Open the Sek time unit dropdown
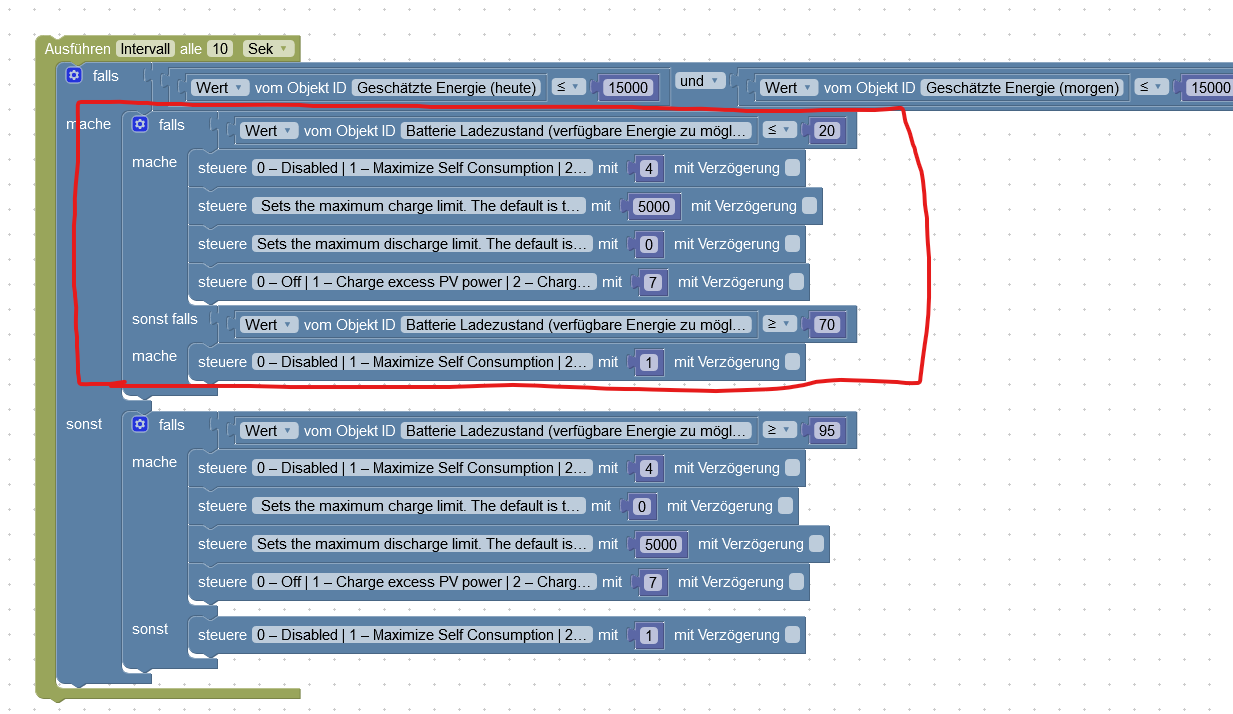 tap(268, 49)
